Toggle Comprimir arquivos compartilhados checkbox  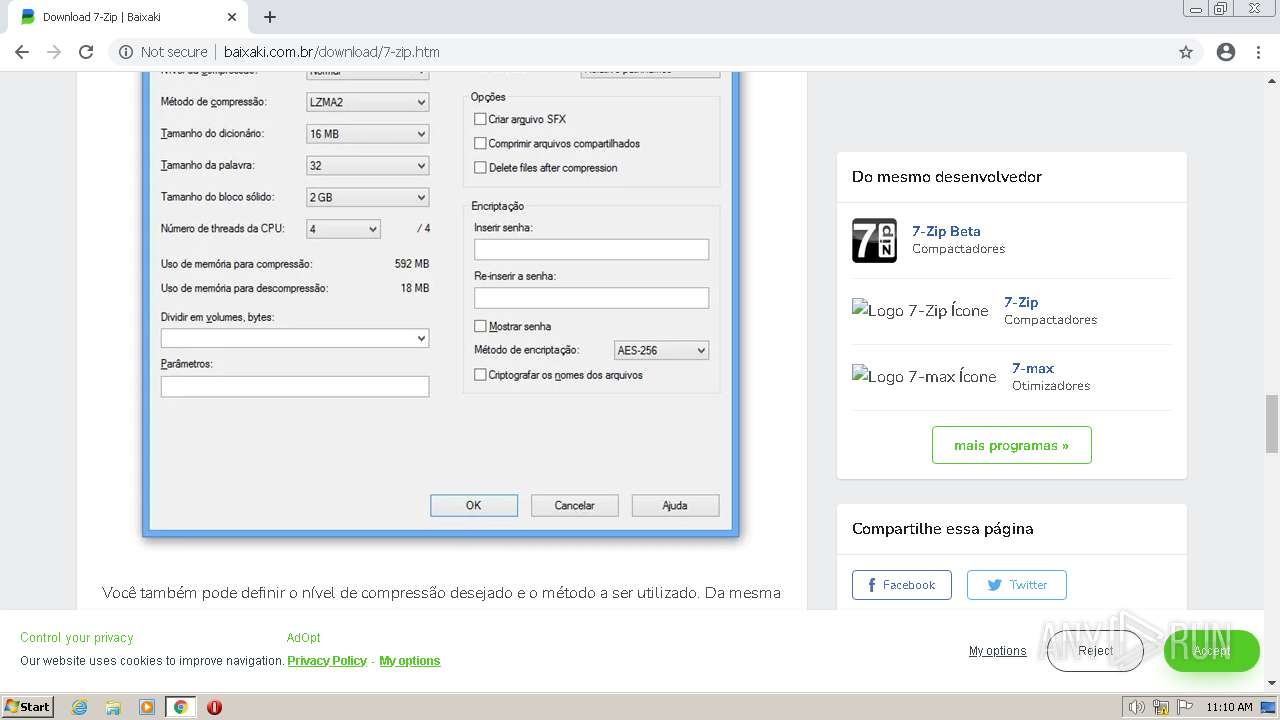pyautogui.click(x=480, y=143)
